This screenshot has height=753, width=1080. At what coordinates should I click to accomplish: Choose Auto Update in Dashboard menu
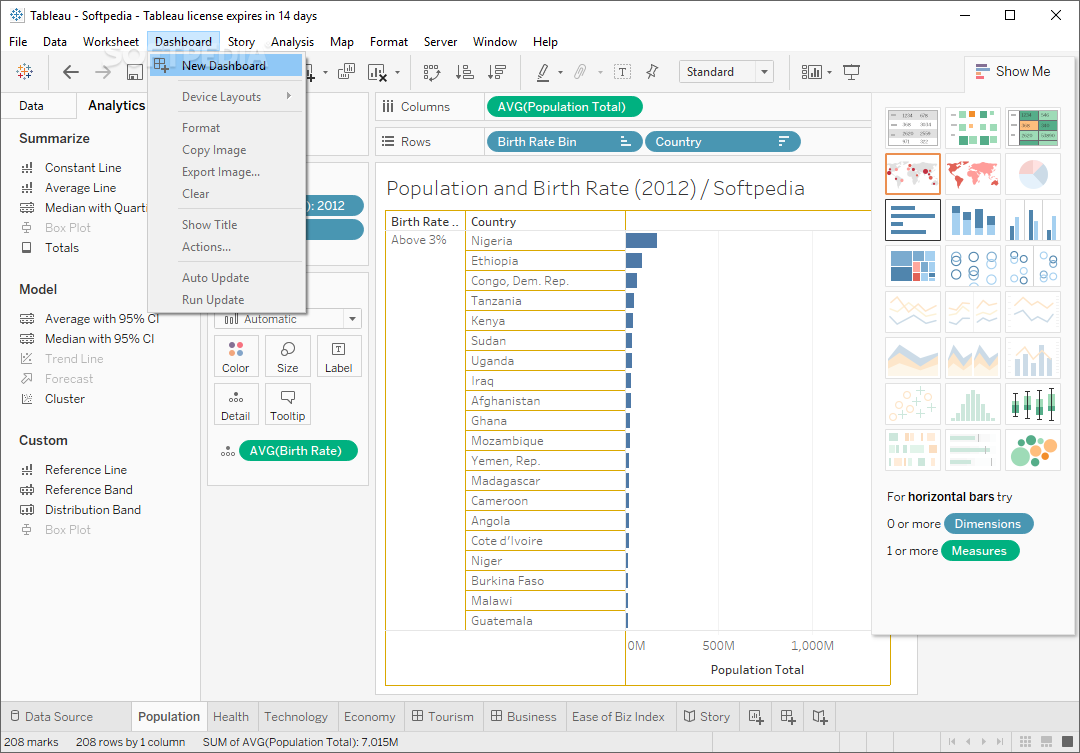click(x=227, y=278)
